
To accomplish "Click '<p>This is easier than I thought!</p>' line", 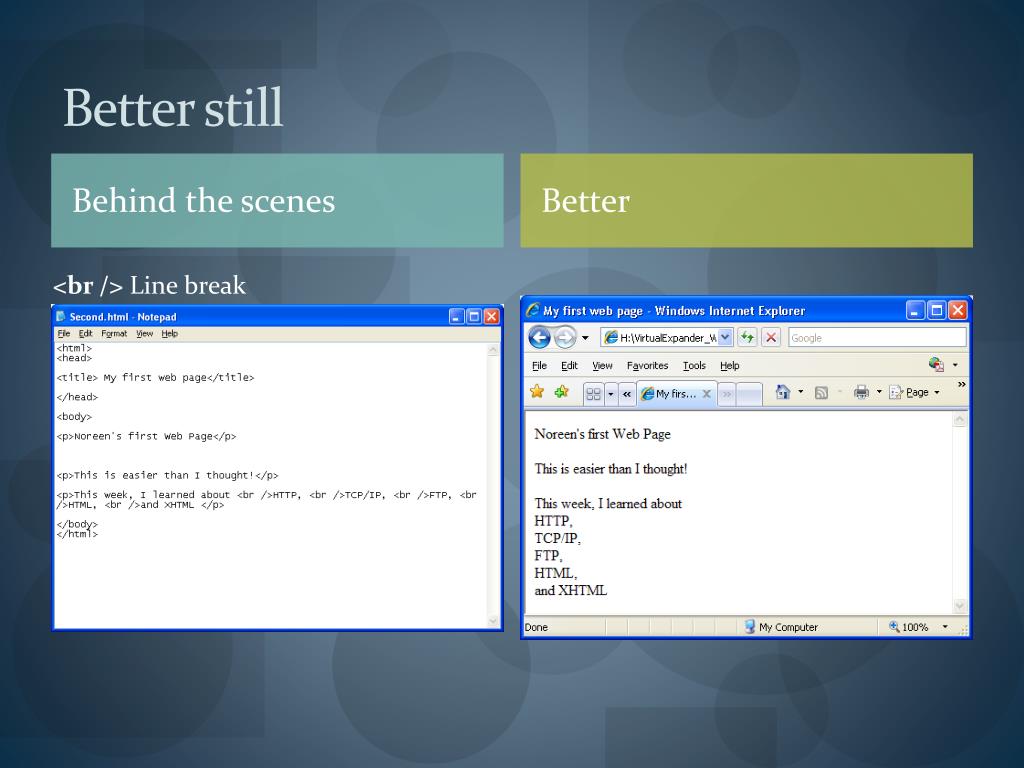I will 167,475.
